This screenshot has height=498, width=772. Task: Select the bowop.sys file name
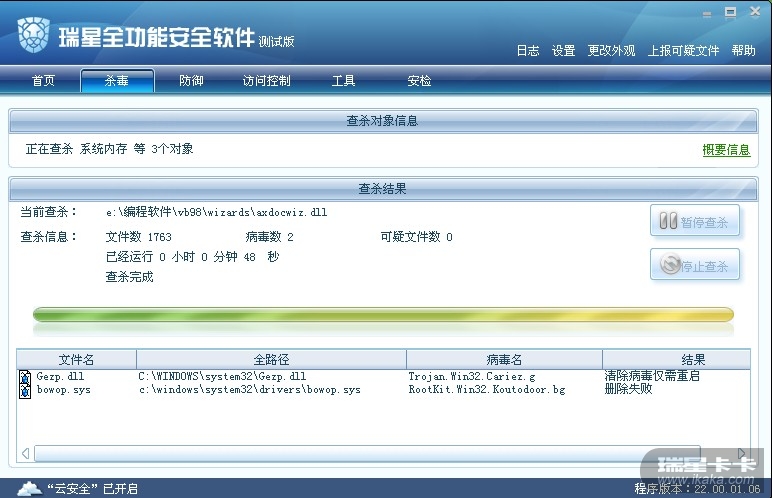click(x=64, y=390)
